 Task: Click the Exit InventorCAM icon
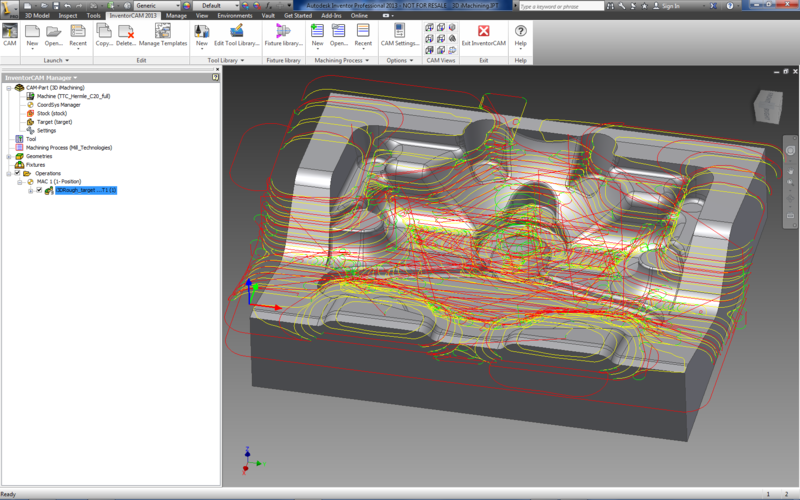[483, 33]
